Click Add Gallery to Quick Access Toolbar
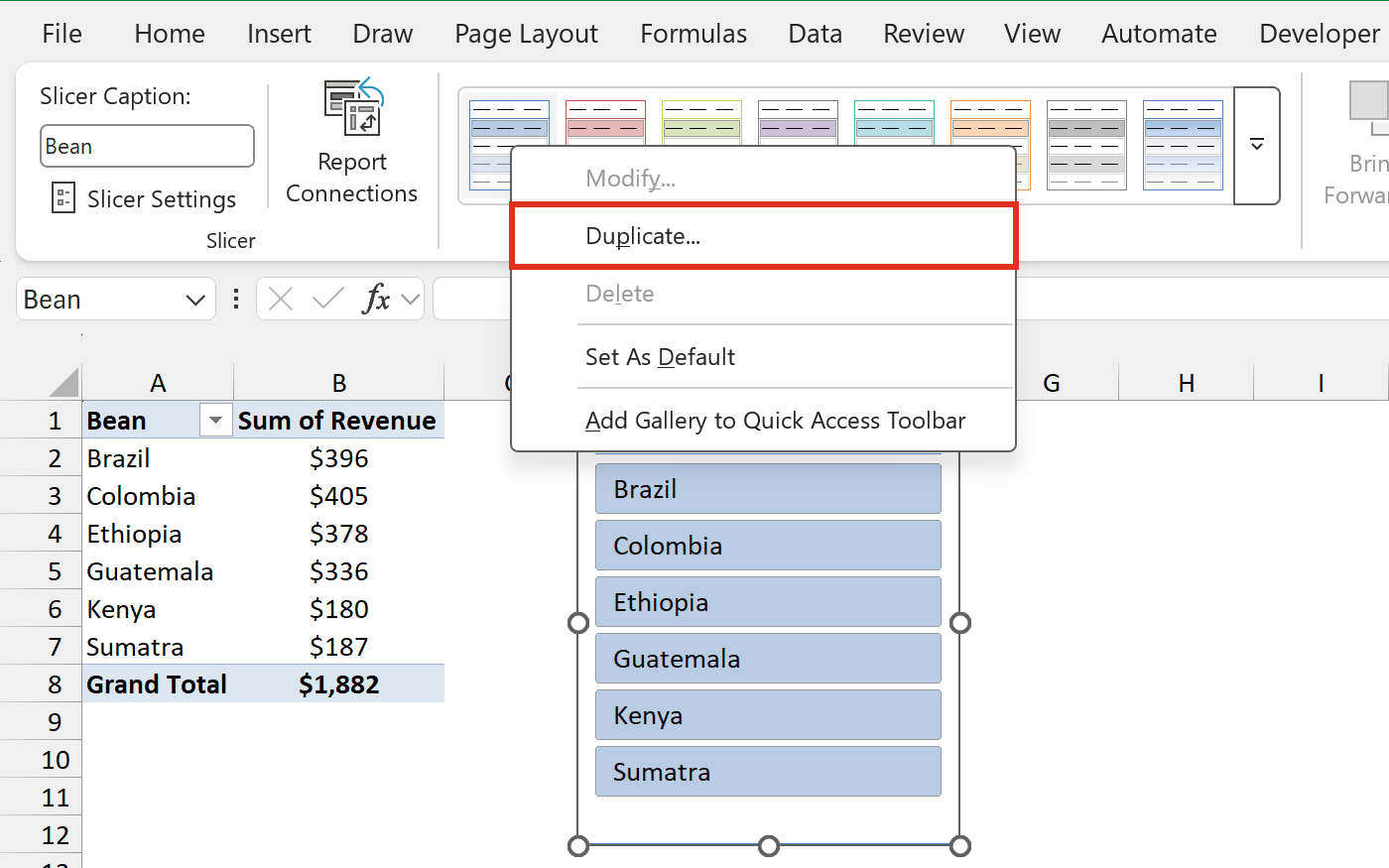 pyautogui.click(x=764, y=421)
